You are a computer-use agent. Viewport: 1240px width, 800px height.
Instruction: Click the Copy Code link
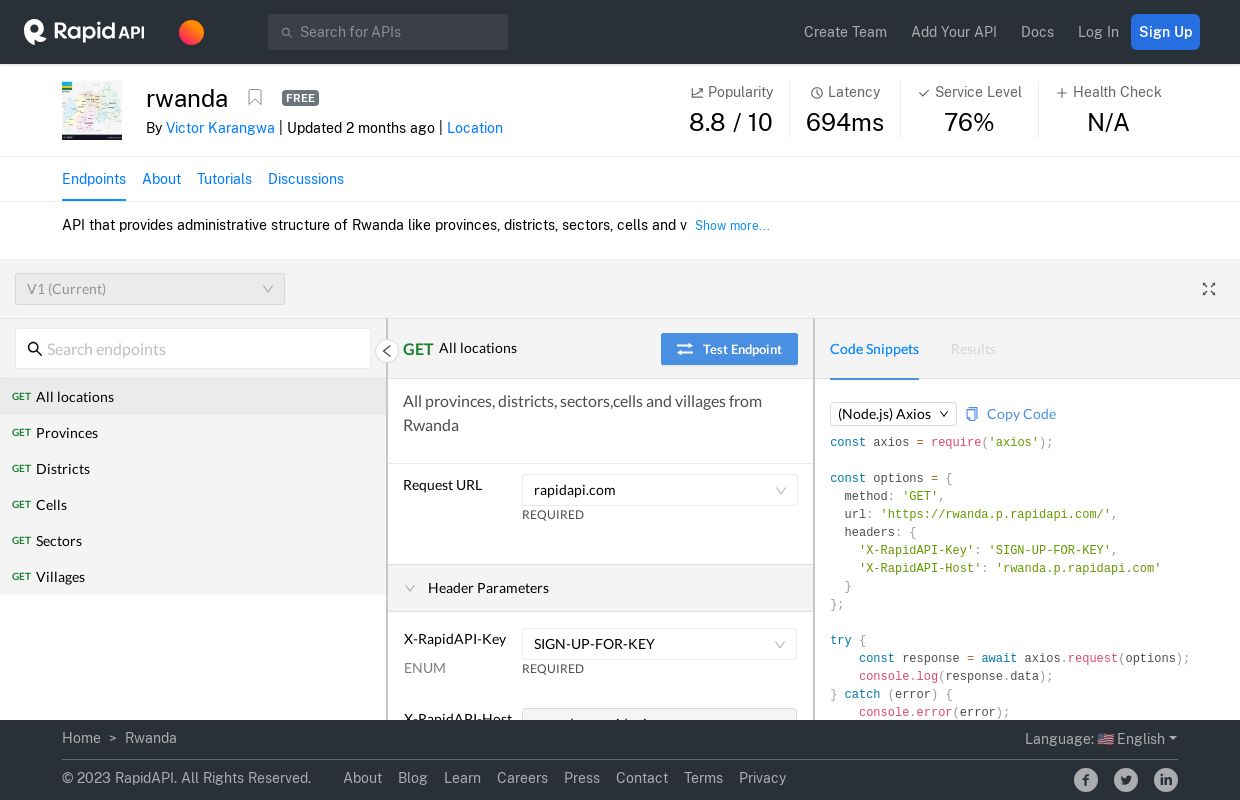click(1021, 414)
